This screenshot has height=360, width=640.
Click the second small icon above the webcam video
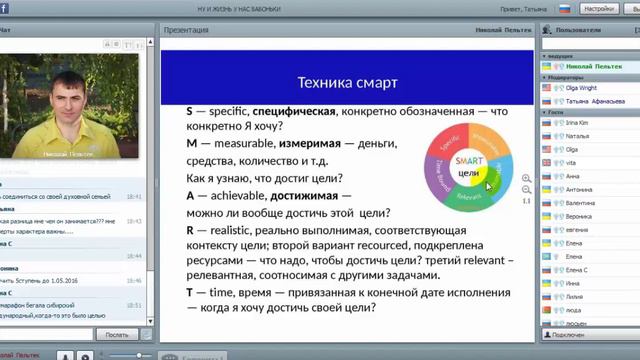point(116,44)
